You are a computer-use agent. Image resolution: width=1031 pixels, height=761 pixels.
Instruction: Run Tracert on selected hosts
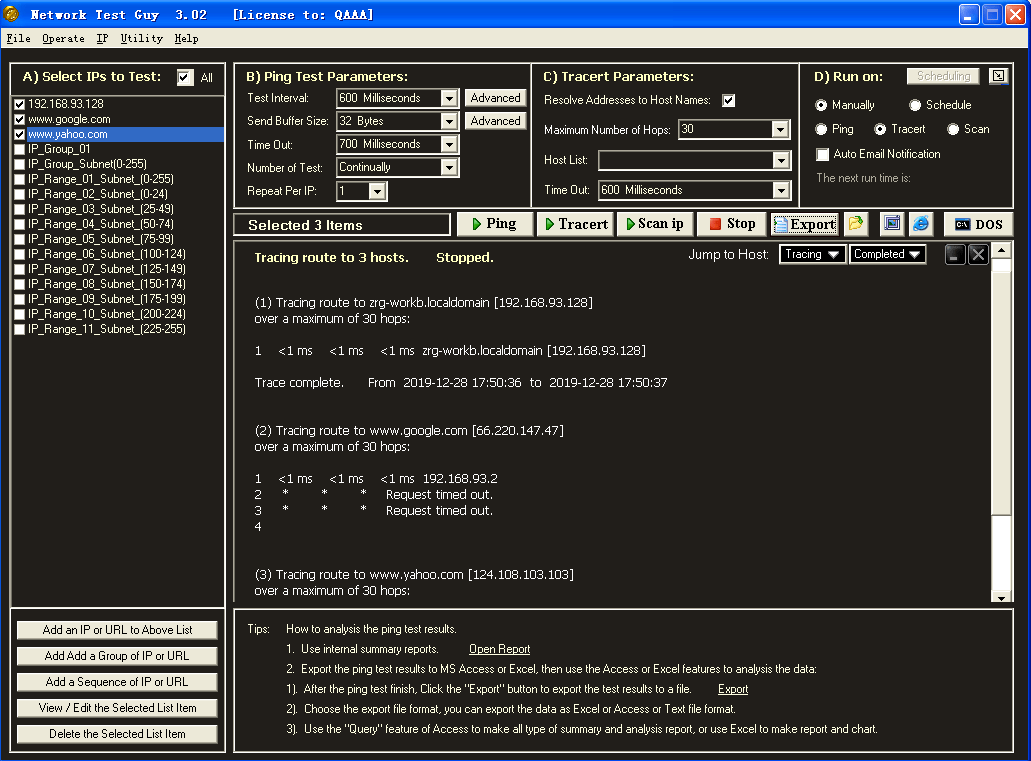576,224
